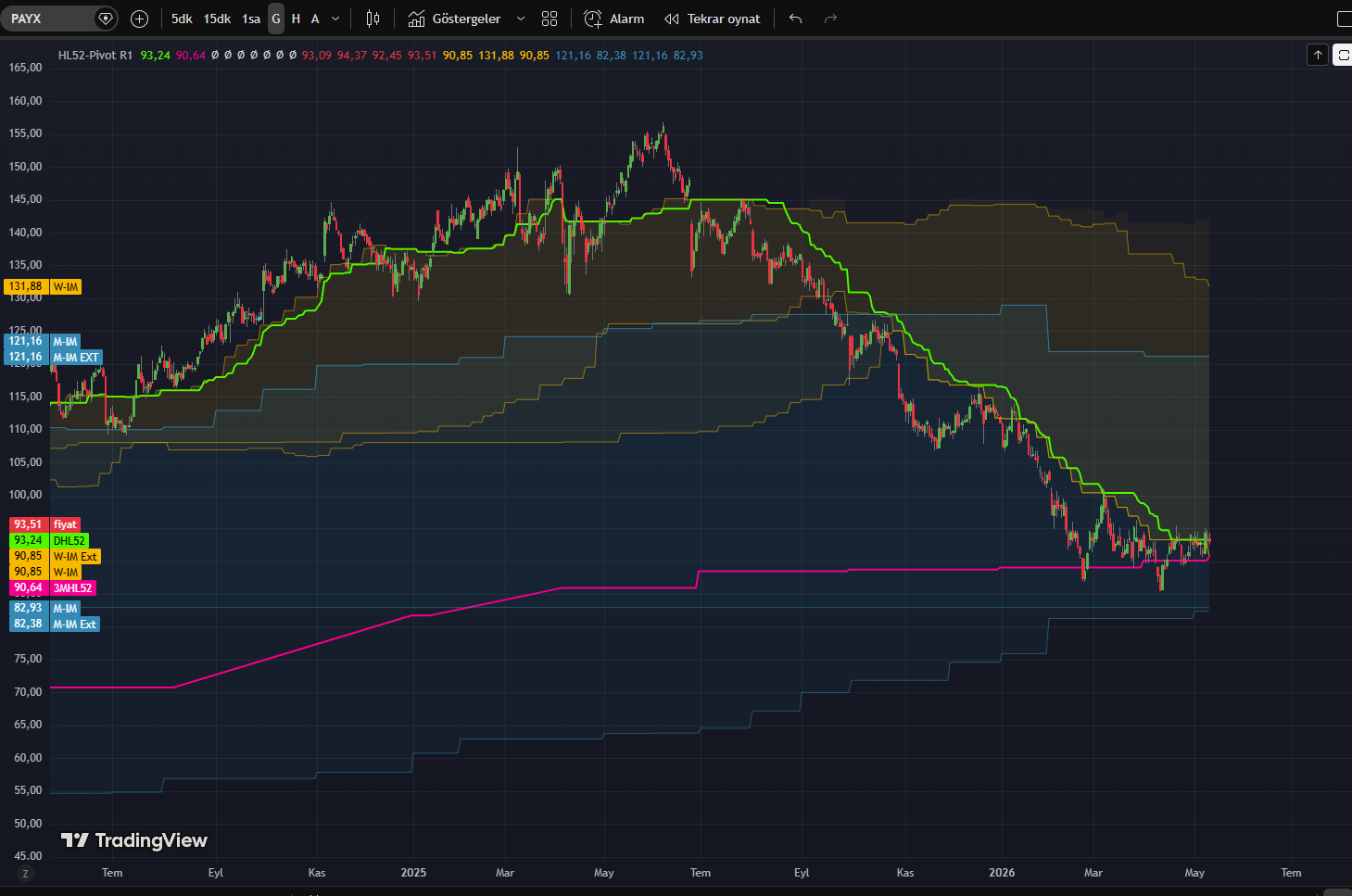
Task: Create an alert with the Alarm button
Action: point(613,19)
